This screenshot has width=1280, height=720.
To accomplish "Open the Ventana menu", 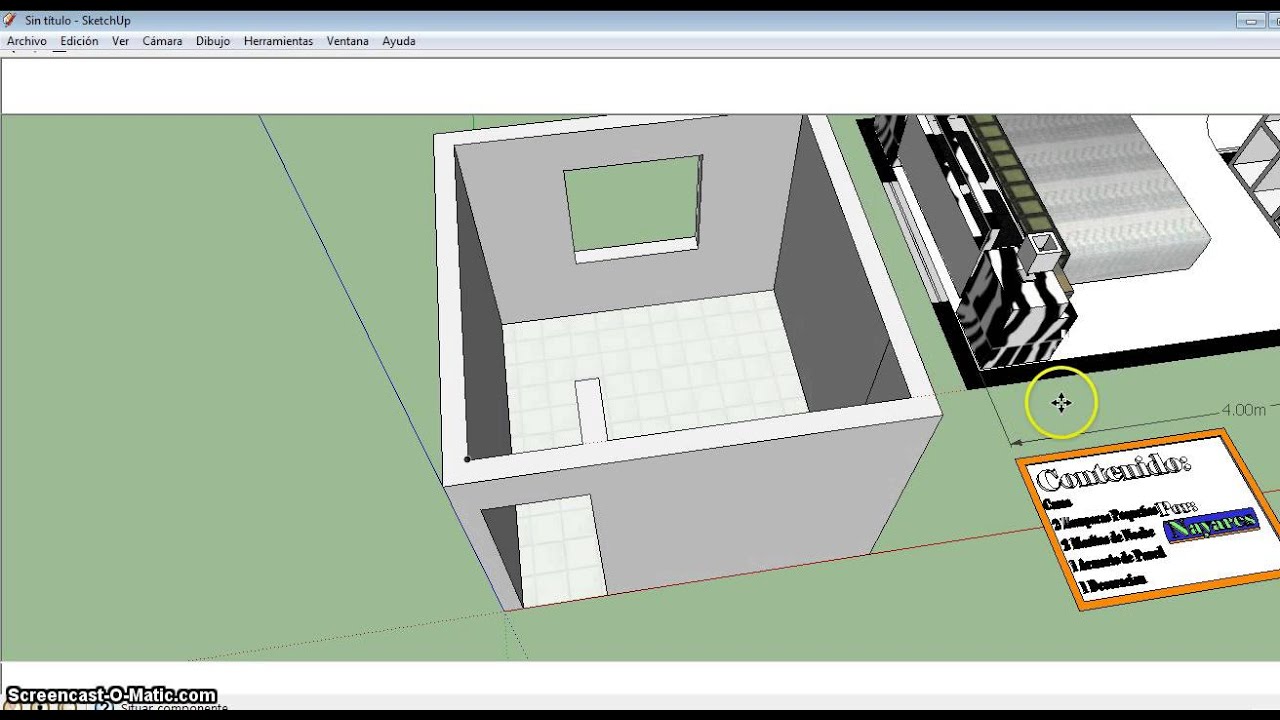I will coord(347,41).
